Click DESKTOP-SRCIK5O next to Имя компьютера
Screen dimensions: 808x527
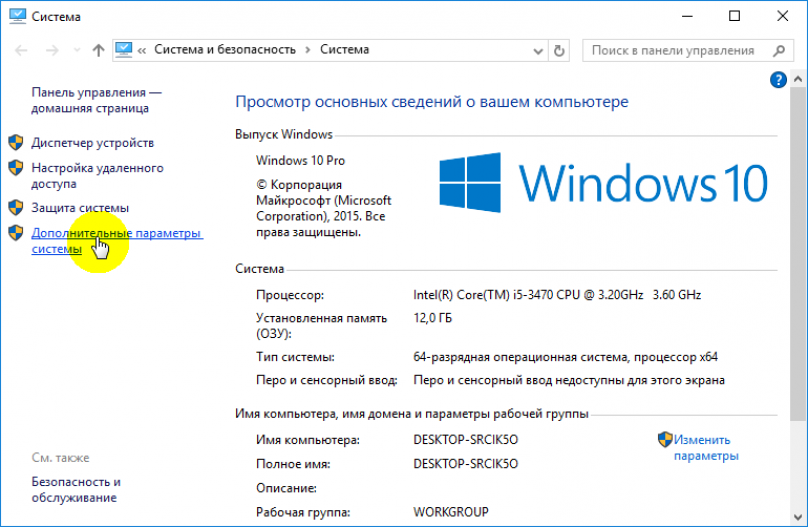465,440
